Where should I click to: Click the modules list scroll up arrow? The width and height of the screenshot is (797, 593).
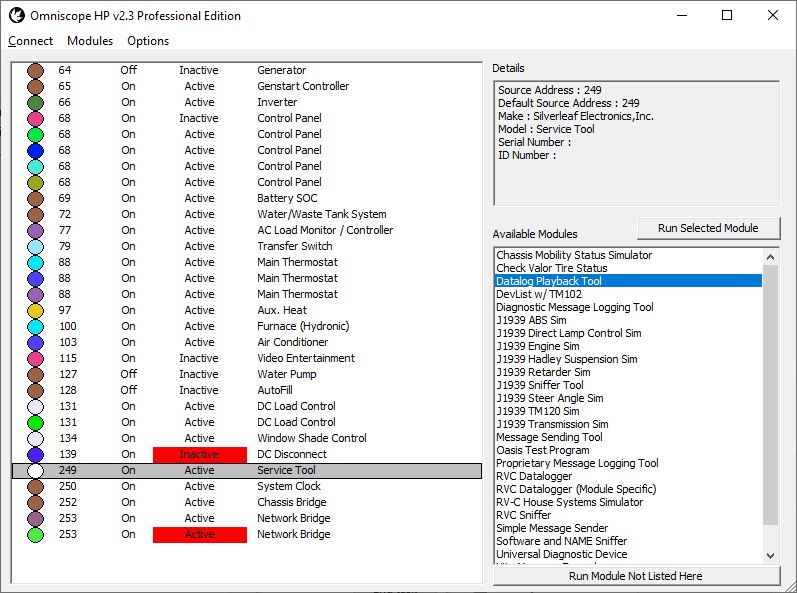point(771,257)
